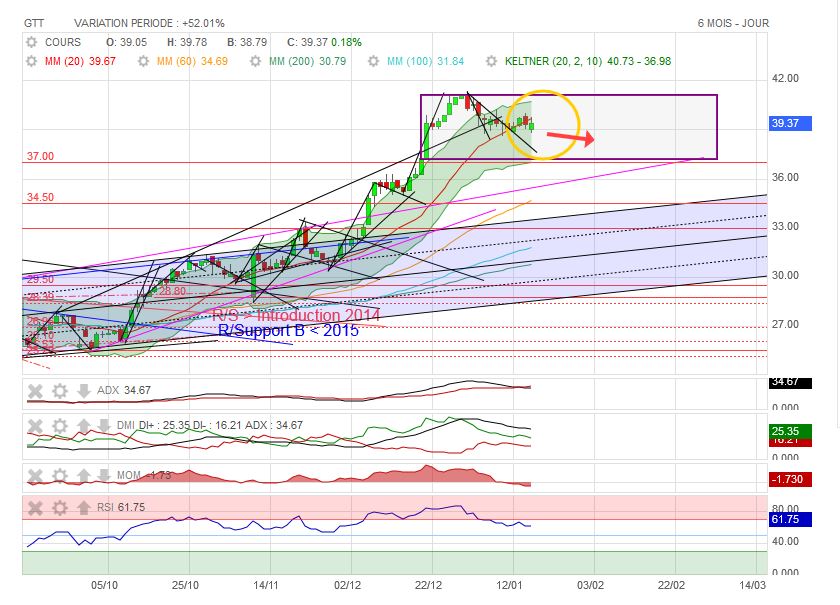Screen dimensions: 840x605
Task: Open settings gear for MM (200)
Action: coord(256,61)
